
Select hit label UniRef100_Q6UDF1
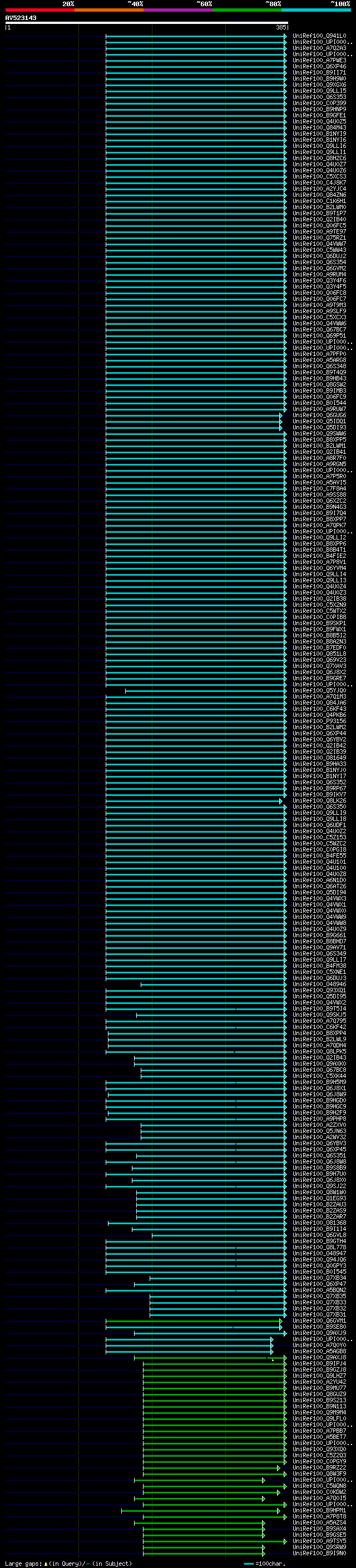tap(319, 825)
